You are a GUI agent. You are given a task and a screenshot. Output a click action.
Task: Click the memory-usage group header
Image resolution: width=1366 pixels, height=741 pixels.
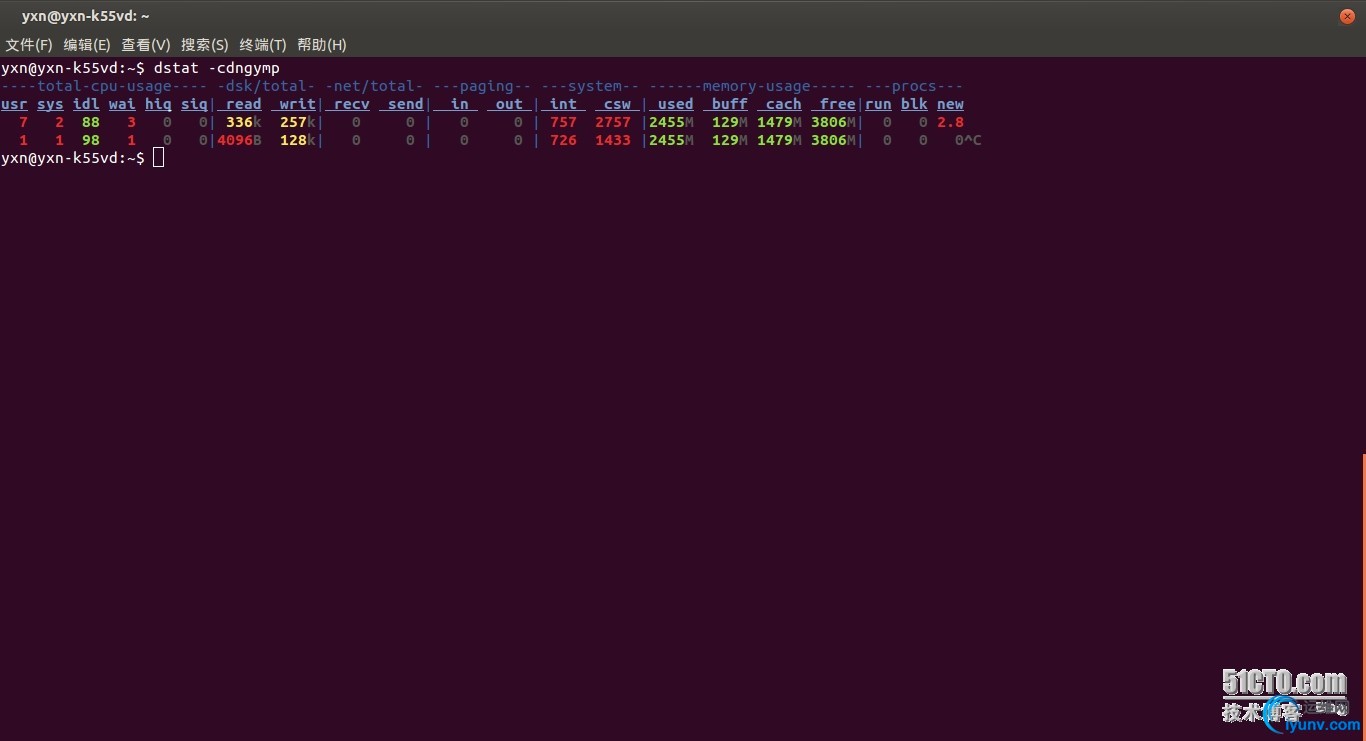point(752,86)
